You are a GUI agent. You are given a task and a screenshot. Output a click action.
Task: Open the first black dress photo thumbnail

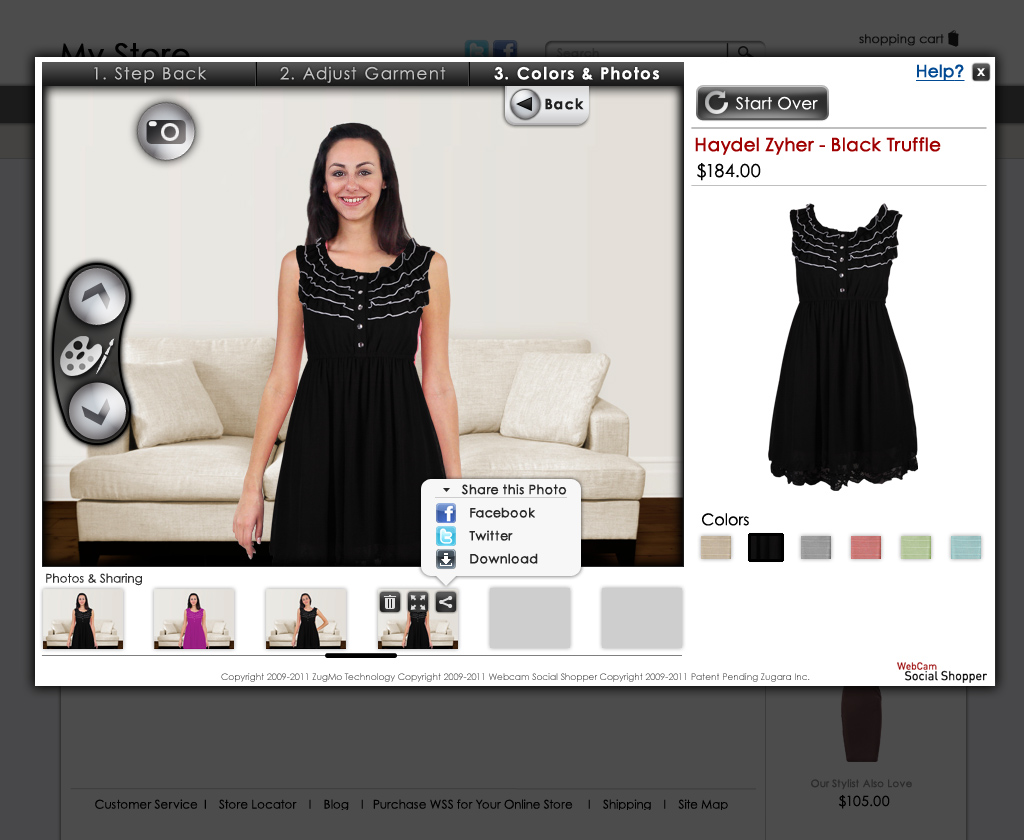pos(83,619)
